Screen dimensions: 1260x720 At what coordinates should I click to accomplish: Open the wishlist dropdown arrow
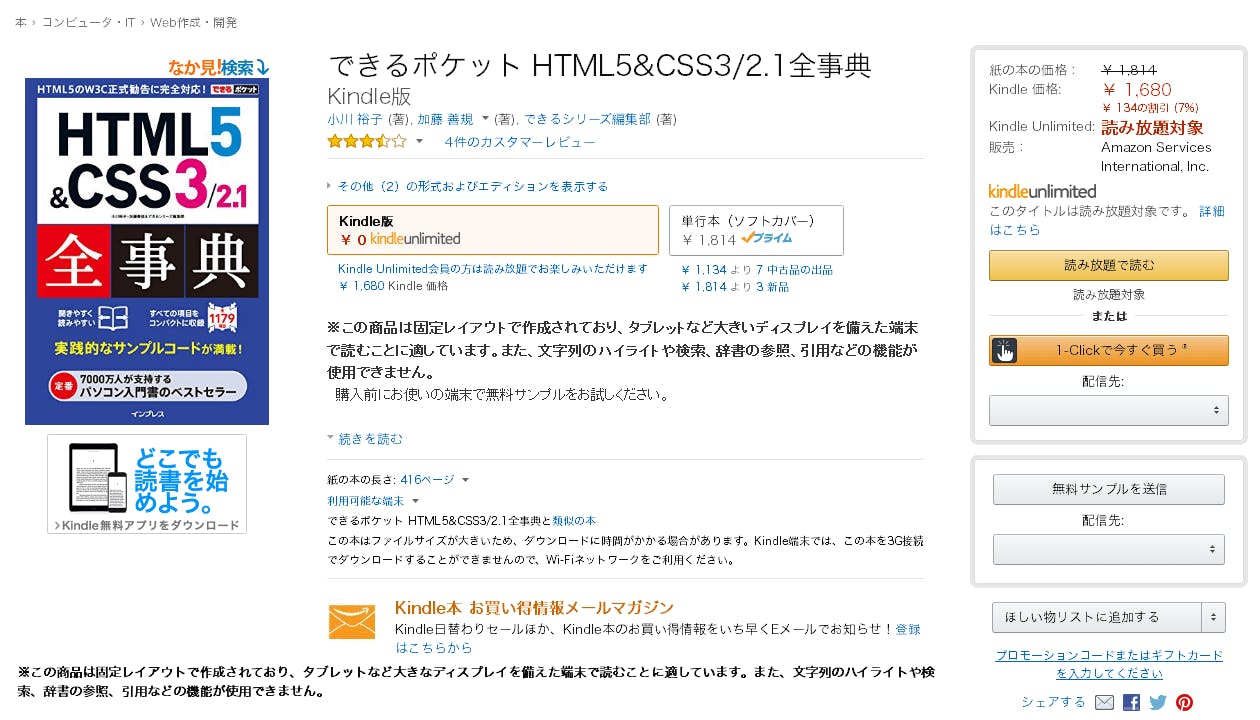(x=1213, y=617)
